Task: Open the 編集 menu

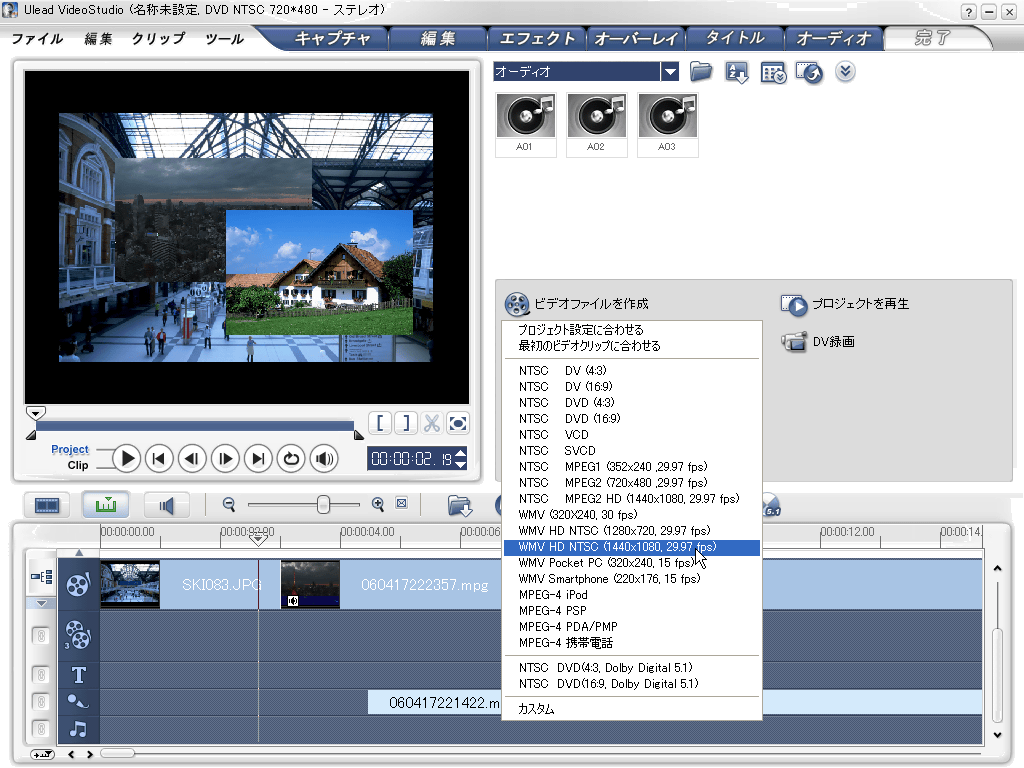Action: 99,39
